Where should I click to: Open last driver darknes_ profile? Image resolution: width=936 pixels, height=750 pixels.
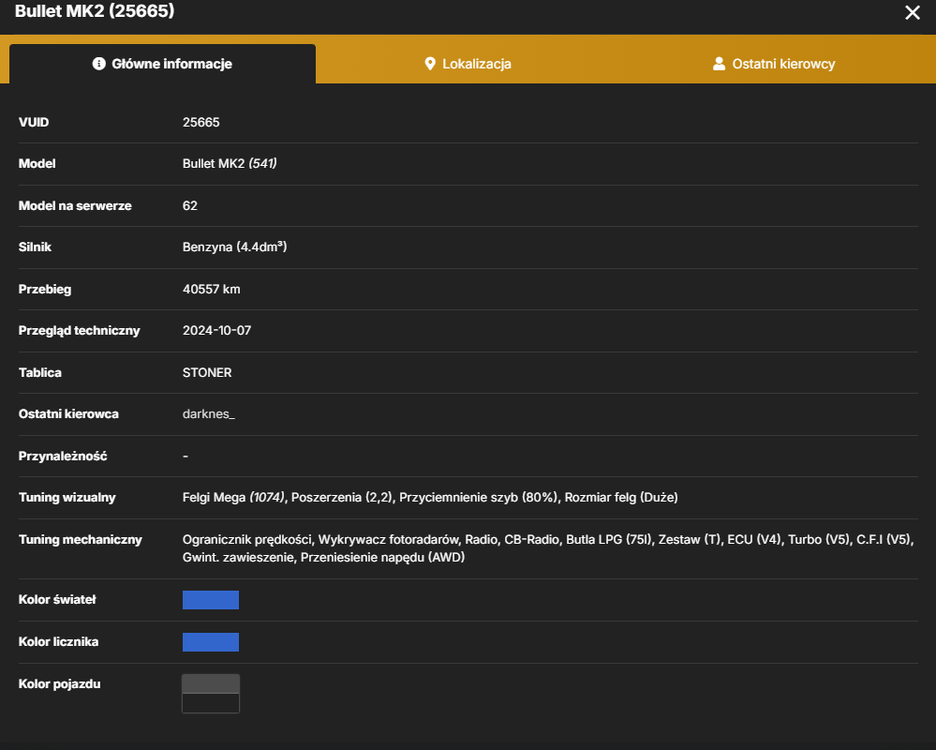tap(209, 414)
